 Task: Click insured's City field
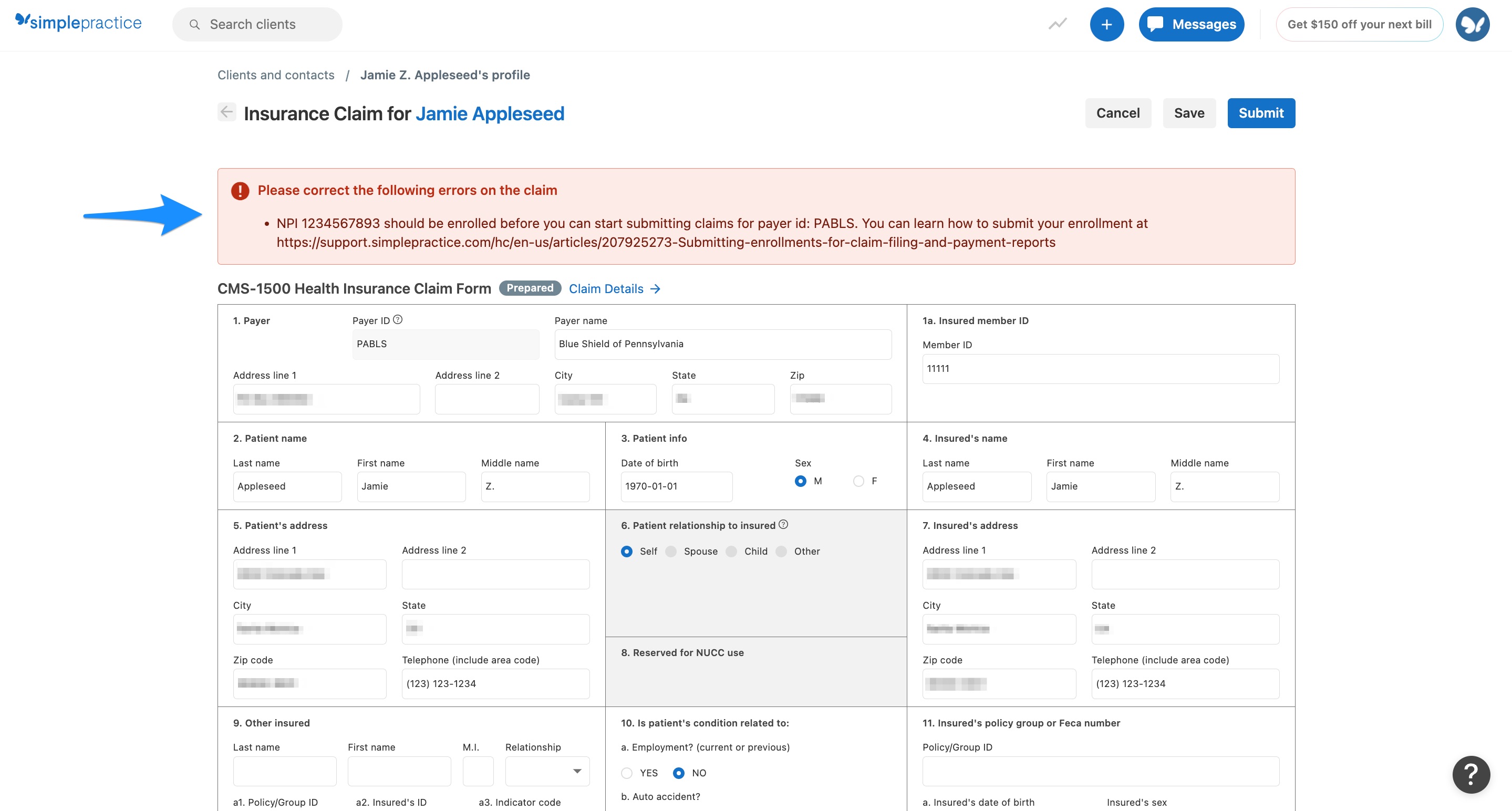point(999,629)
